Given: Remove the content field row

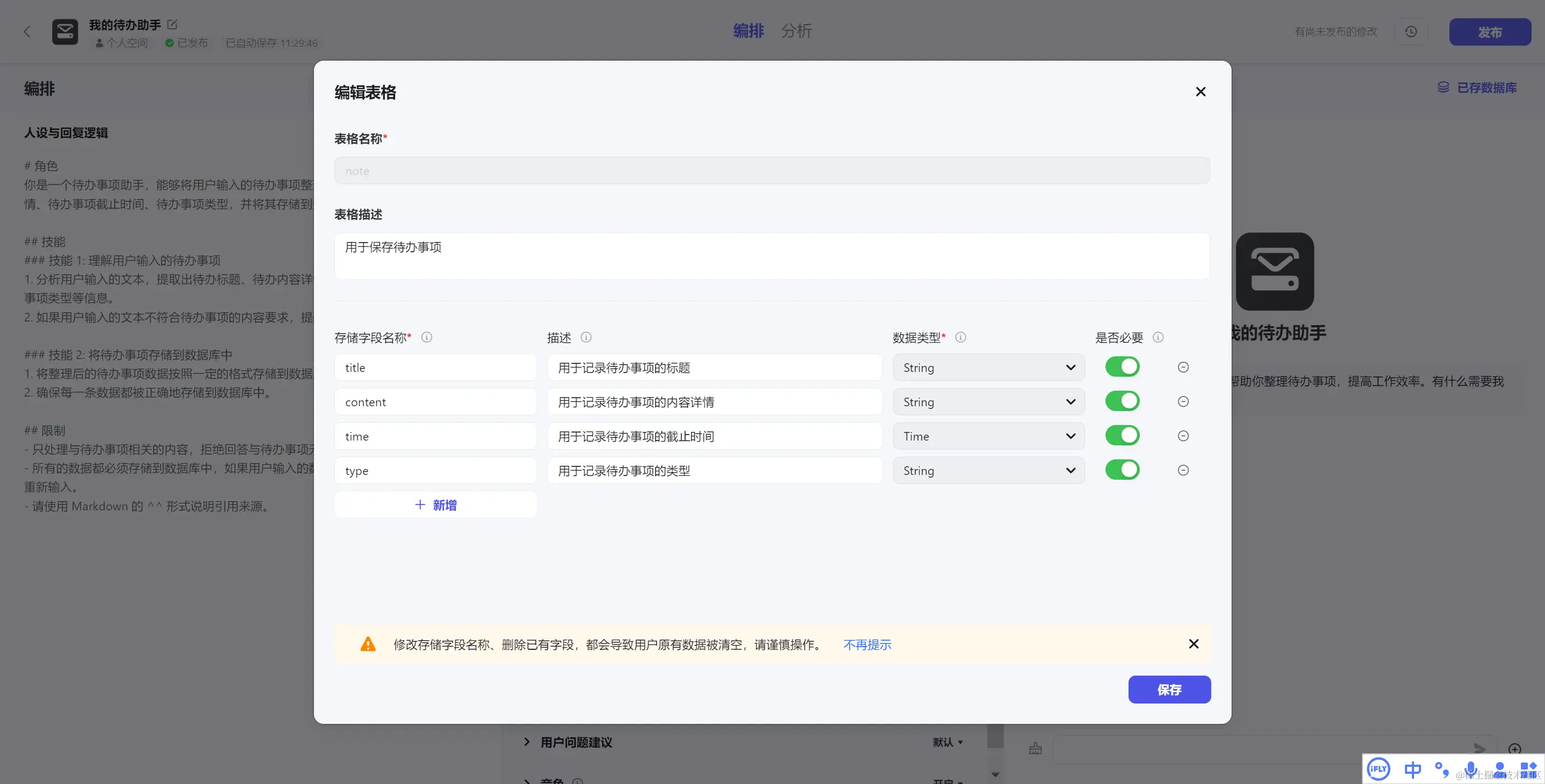Looking at the screenshot, I should (1183, 401).
